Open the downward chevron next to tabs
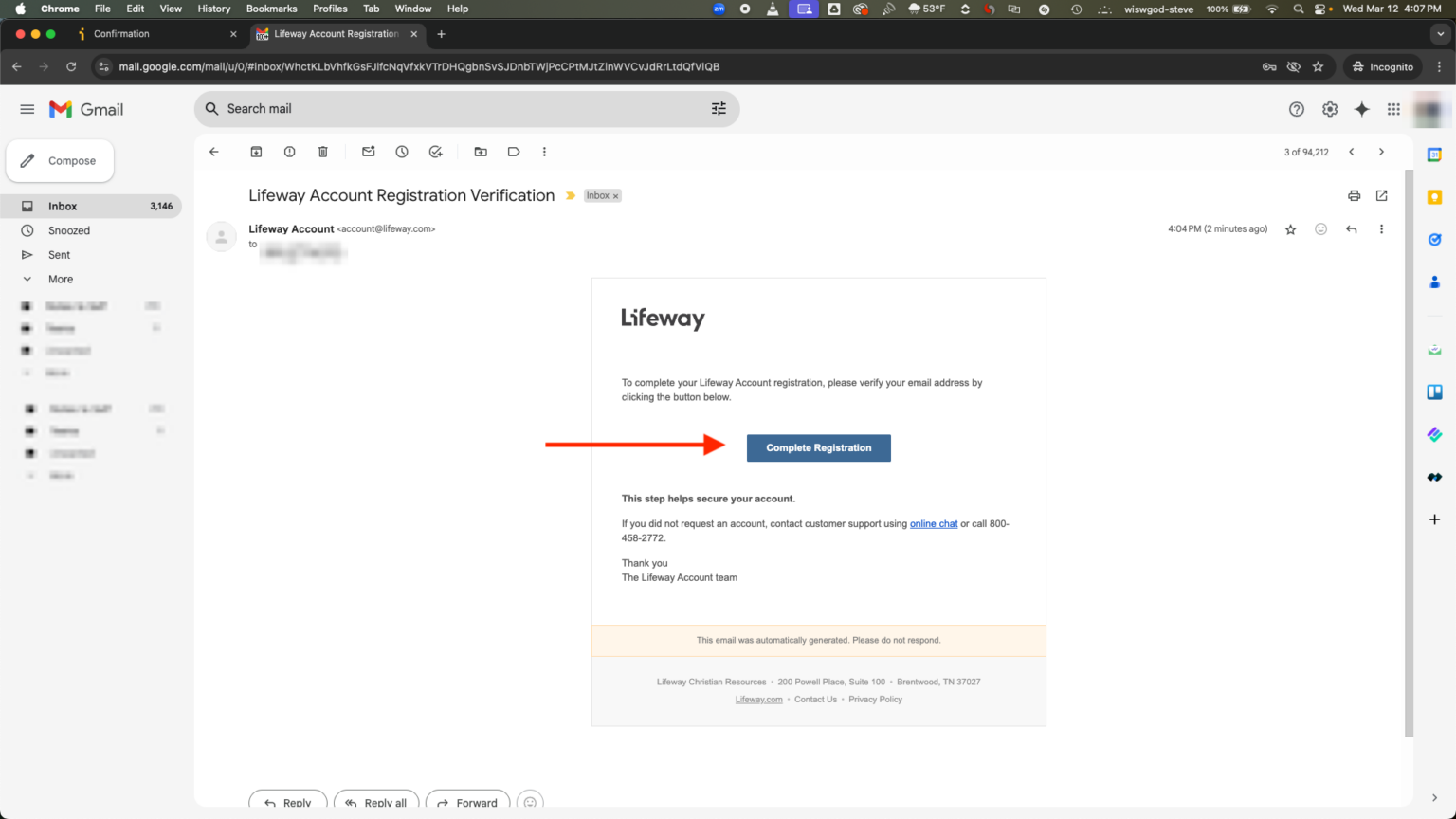The height and width of the screenshot is (819, 1456). click(x=1441, y=34)
